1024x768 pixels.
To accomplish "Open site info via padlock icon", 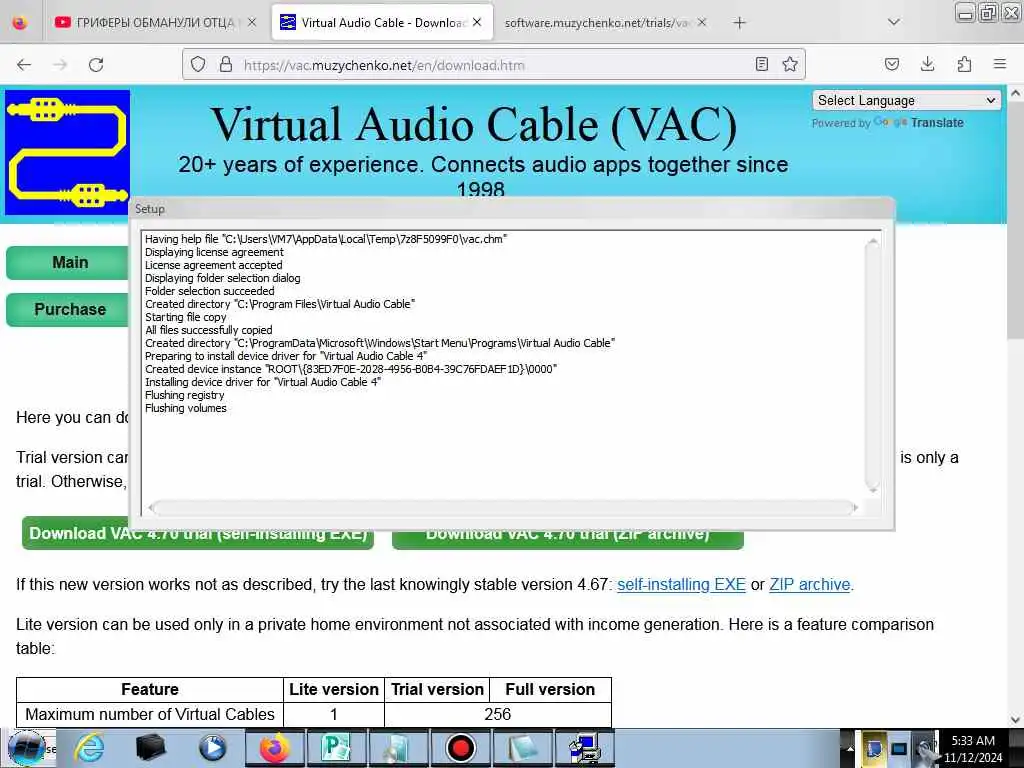I will pyautogui.click(x=226, y=64).
